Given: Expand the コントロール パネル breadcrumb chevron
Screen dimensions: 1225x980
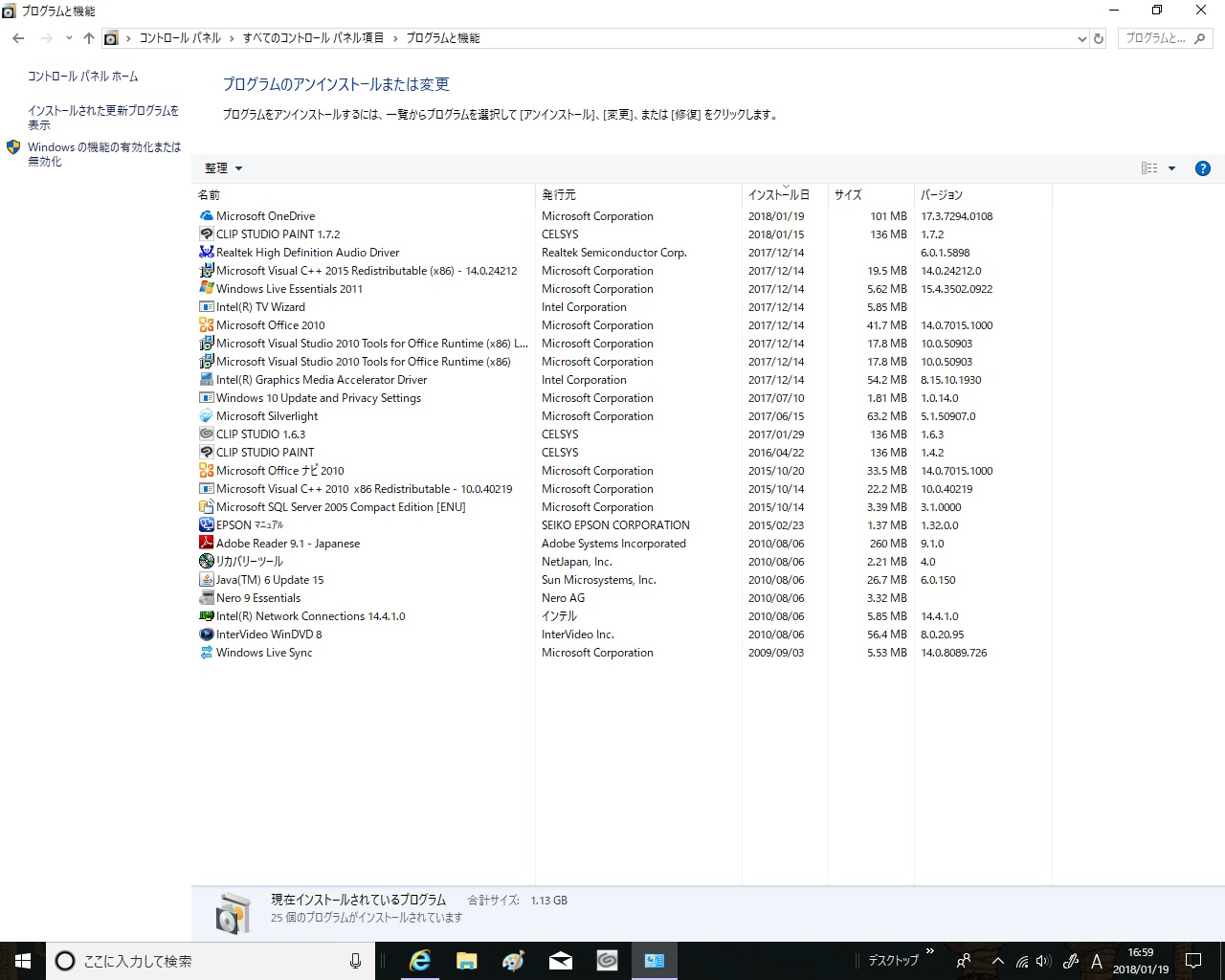Looking at the screenshot, I should [x=232, y=38].
